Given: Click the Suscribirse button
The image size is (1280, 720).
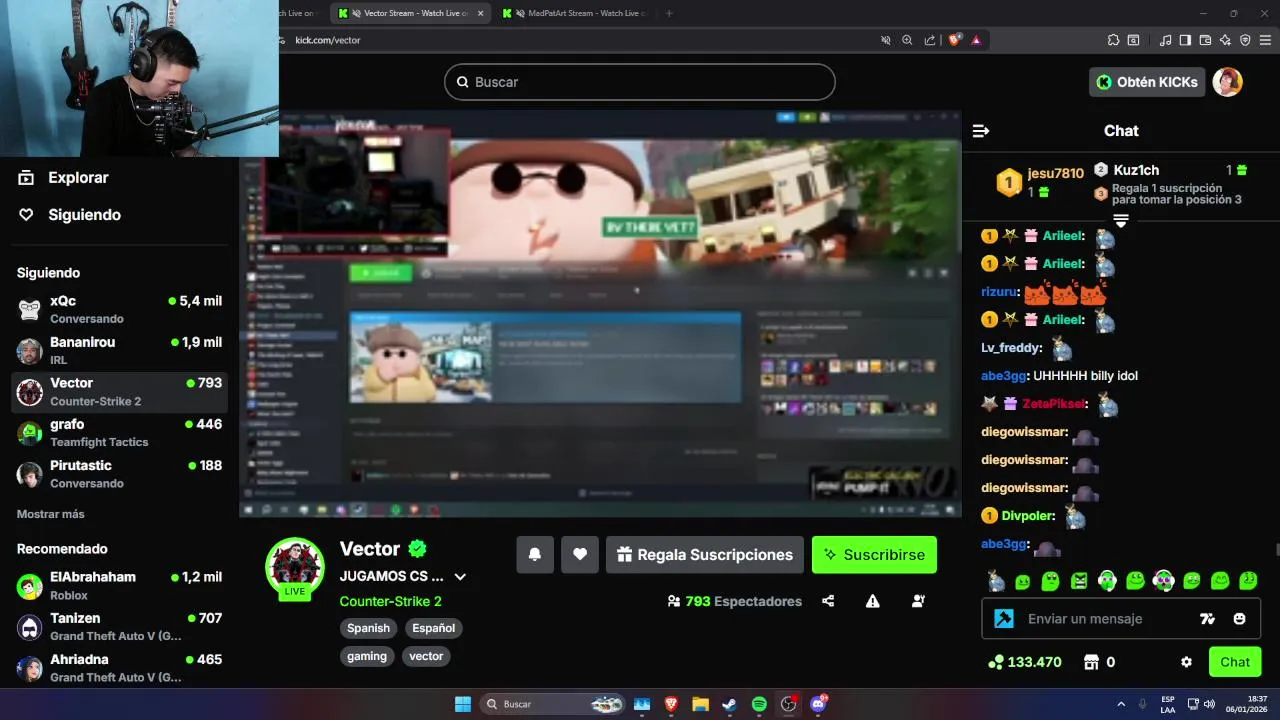Looking at the screenshot, I should tap(874, 555).
